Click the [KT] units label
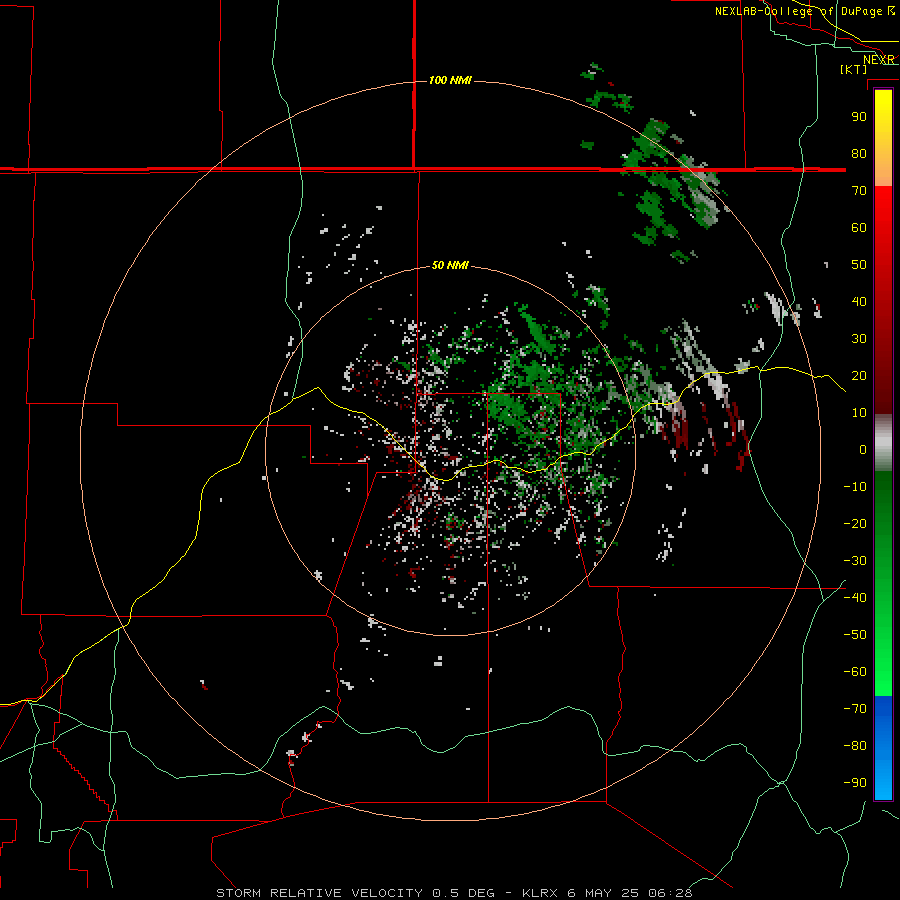 854,69
